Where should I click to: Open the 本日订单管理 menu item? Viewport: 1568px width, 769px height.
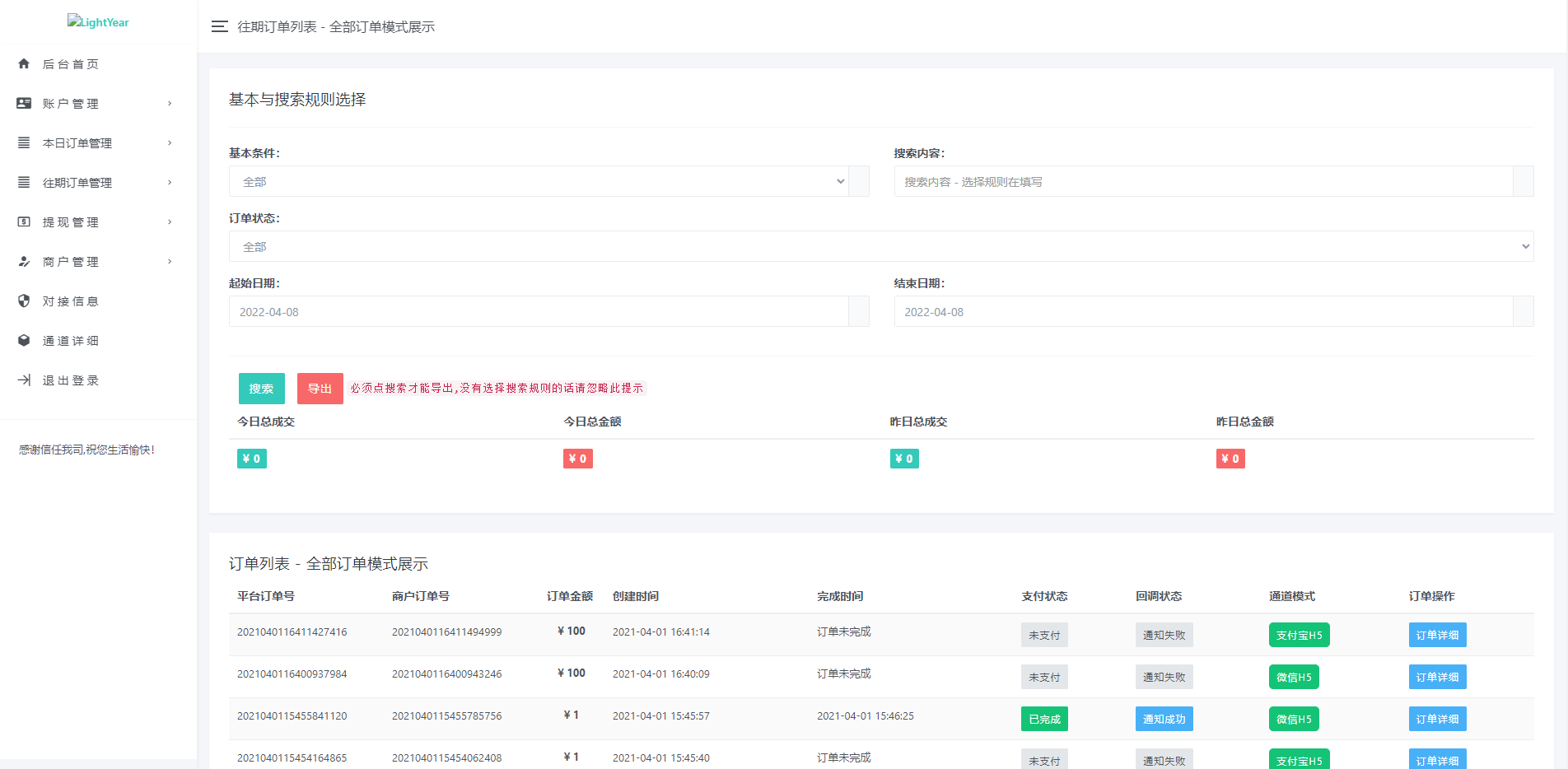[78, 142]
